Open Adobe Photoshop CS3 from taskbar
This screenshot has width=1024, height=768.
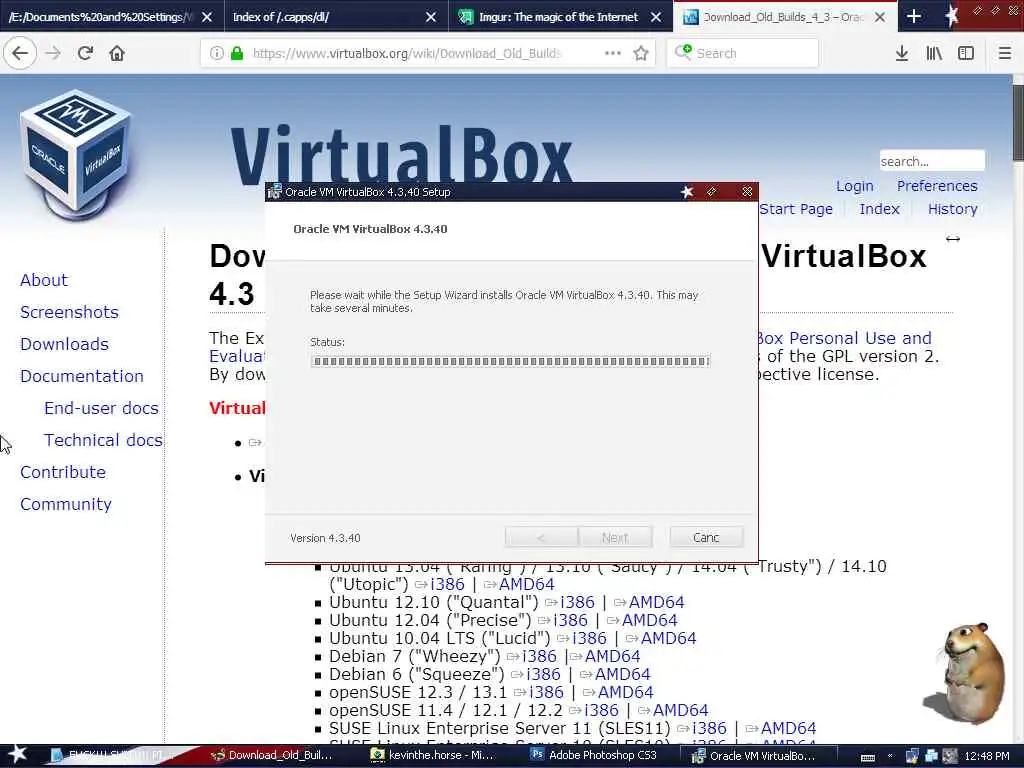[594, 755]
